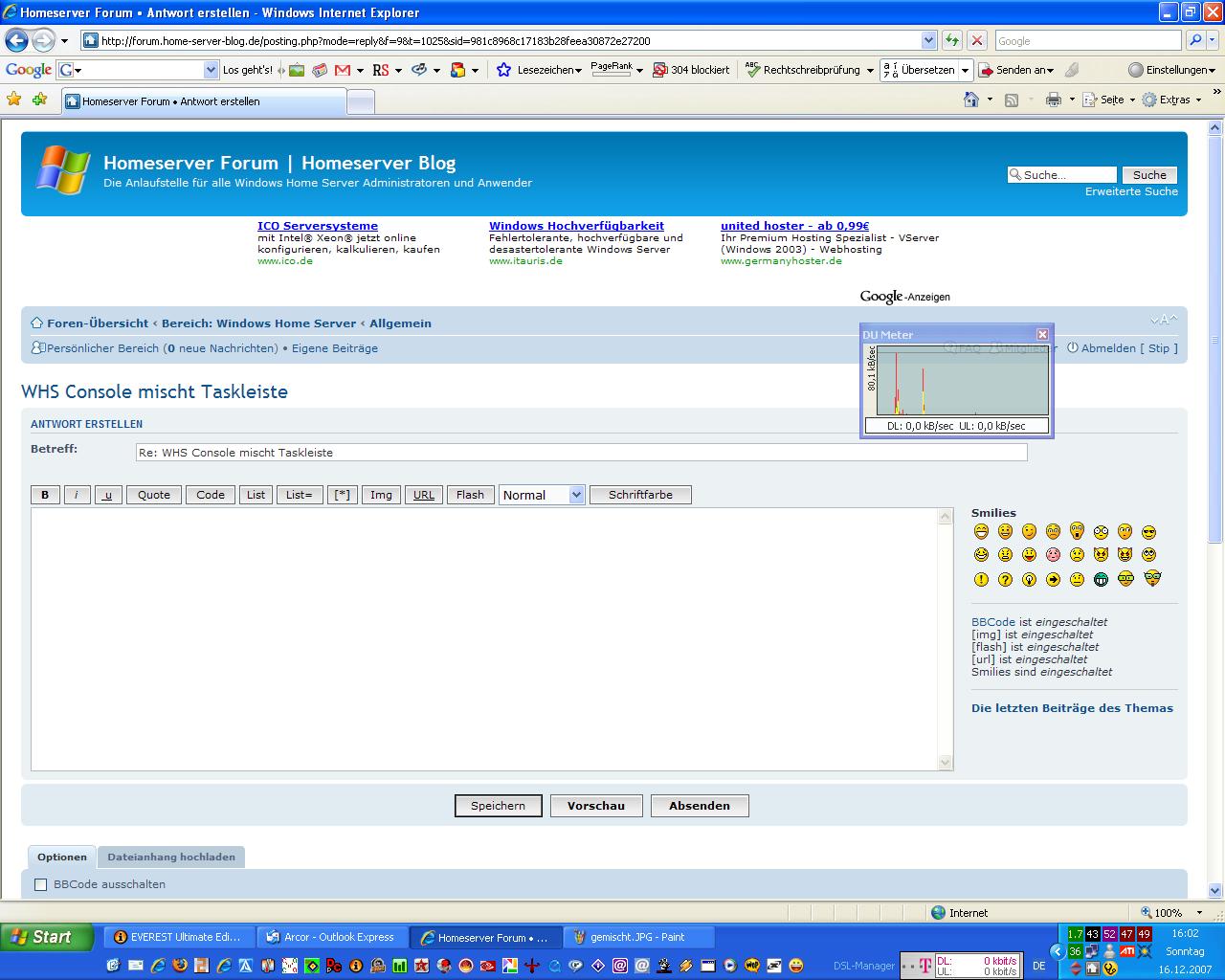Open a new browser tab
Image resolution: width=1225 pixels, height=980 pixels.
(361, 101)
